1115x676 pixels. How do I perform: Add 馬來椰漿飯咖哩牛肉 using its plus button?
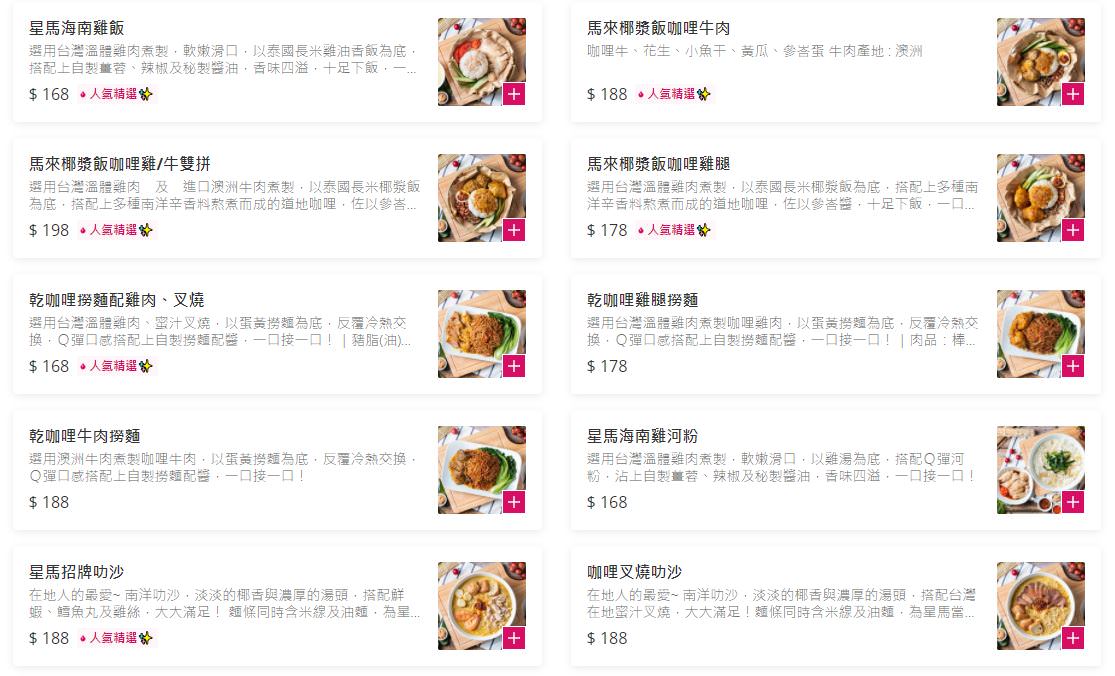1072,94
